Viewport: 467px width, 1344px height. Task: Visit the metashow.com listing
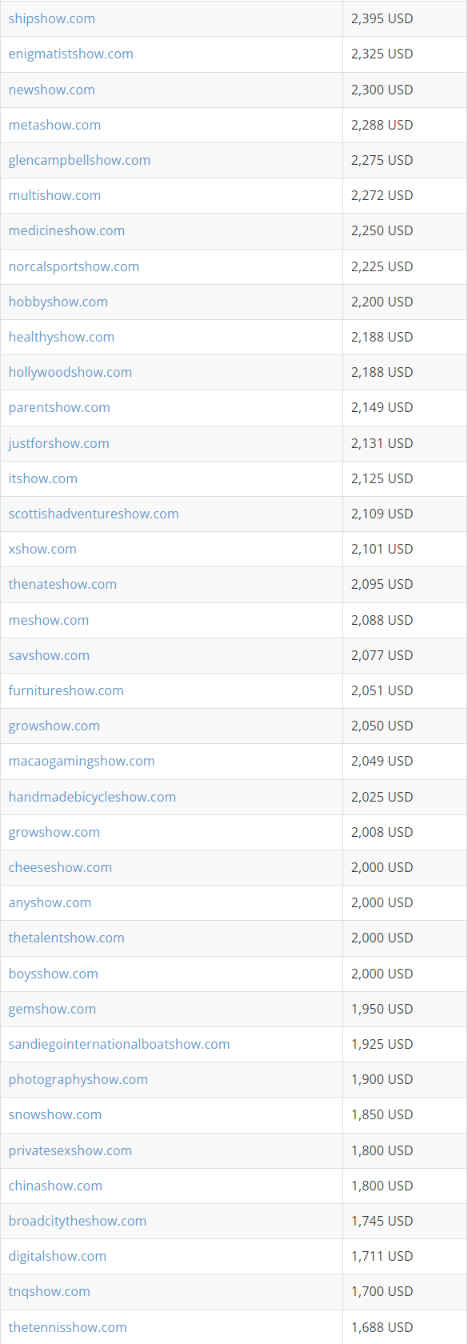tap(54, 125)
